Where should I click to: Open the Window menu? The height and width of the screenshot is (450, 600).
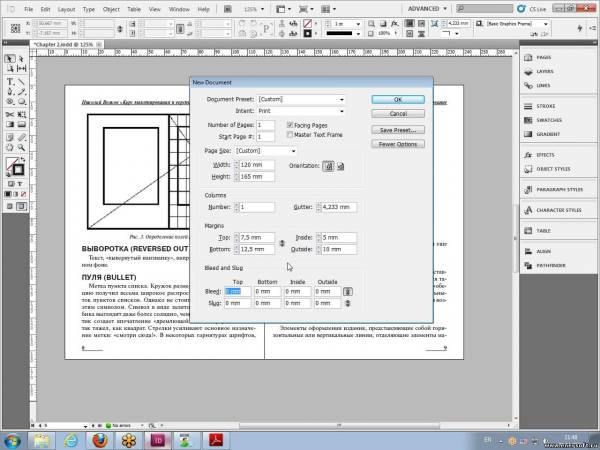(179, 9)
